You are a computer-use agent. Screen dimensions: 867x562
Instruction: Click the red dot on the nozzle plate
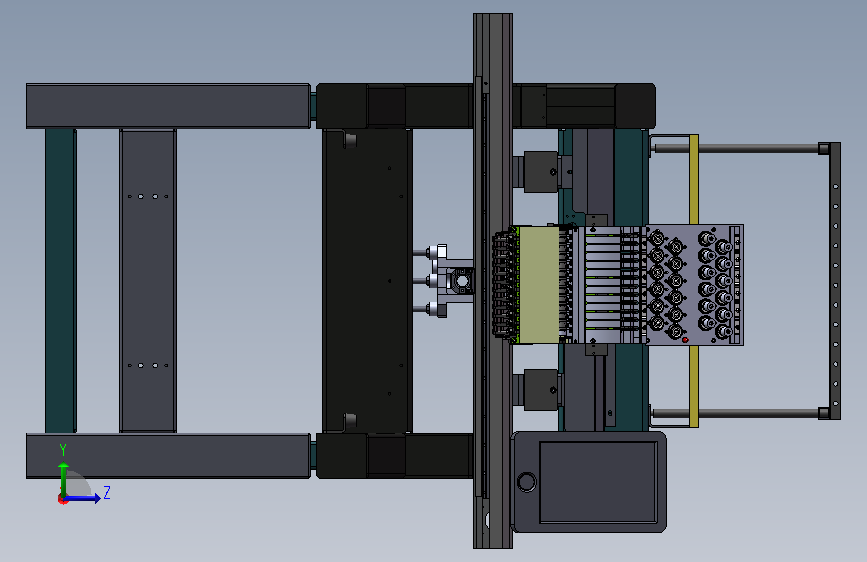[x=685, y=340]
